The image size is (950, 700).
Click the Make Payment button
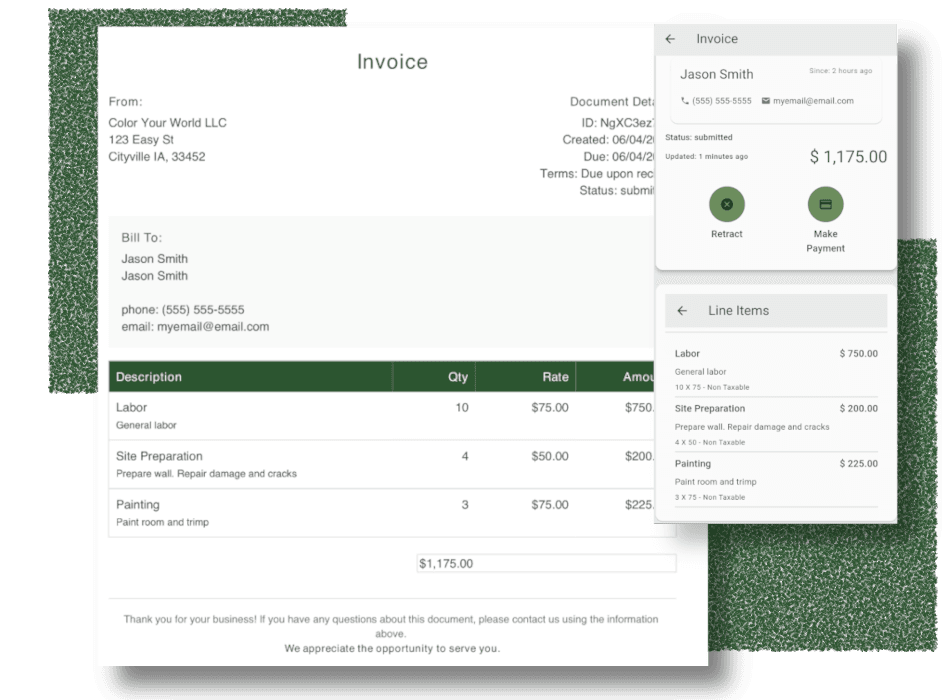826,240
